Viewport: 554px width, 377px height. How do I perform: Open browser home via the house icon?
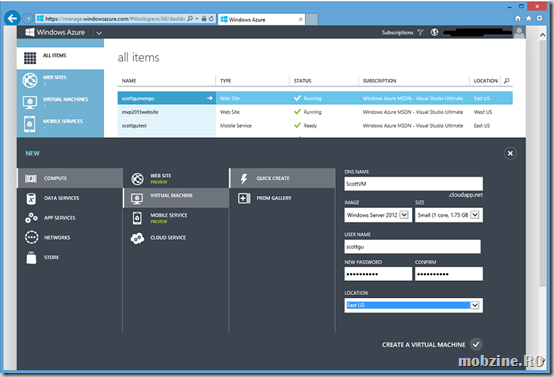[518, 18]
